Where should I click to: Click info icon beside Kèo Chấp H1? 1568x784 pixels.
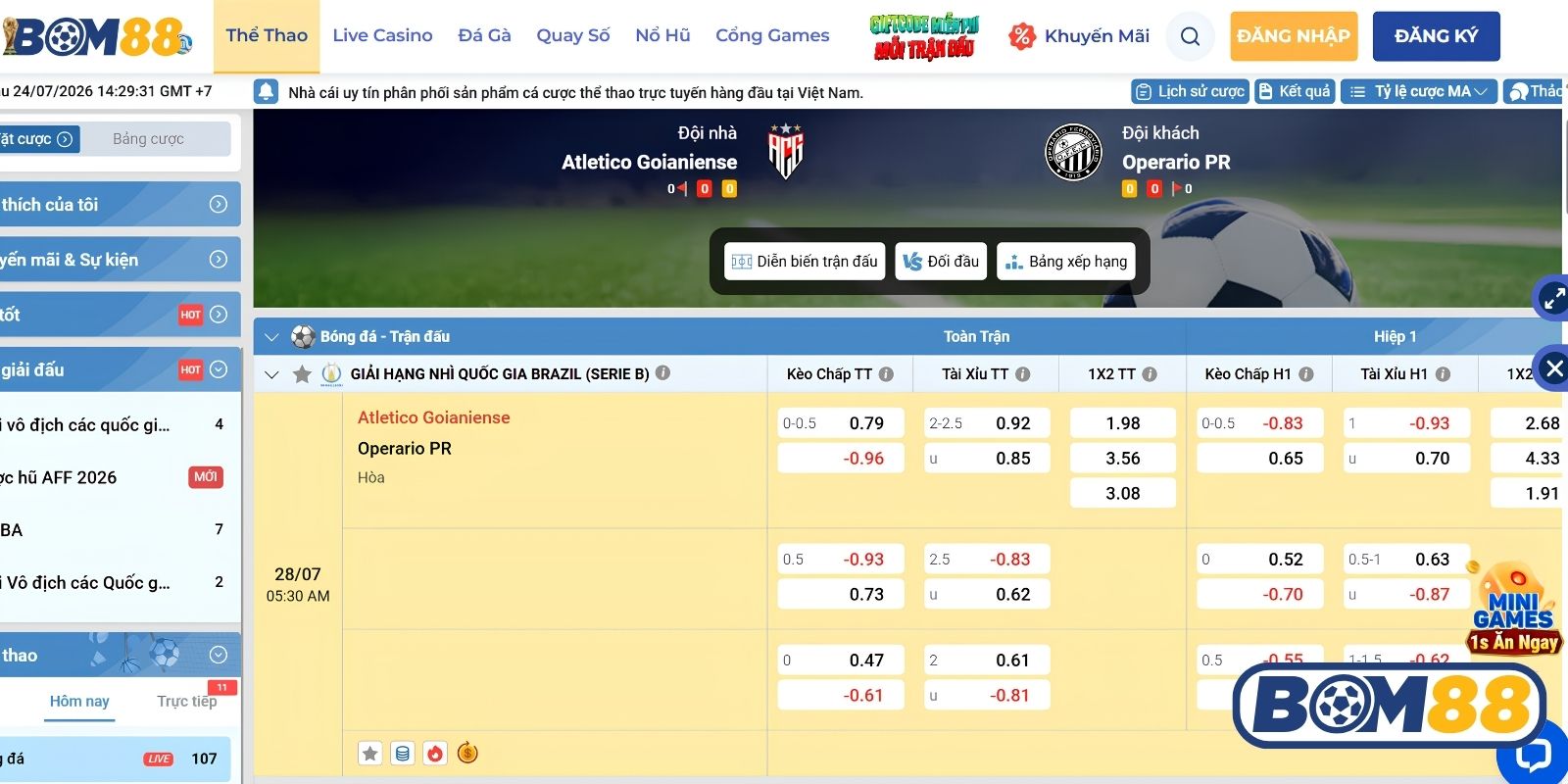point(1305,373)
